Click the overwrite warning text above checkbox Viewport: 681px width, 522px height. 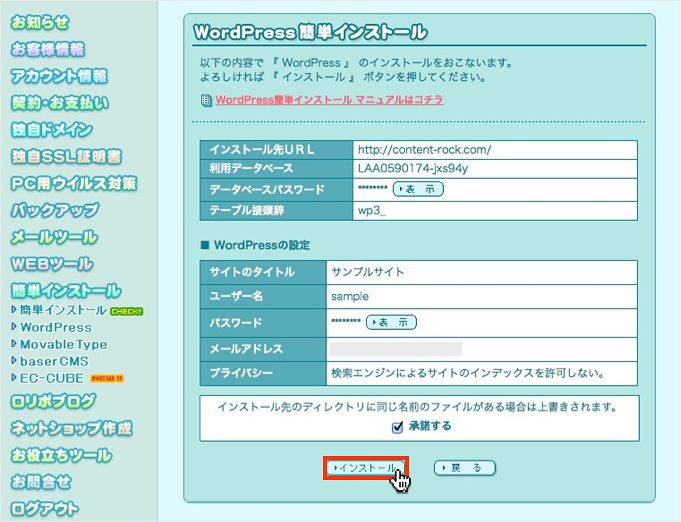(417, 407)
